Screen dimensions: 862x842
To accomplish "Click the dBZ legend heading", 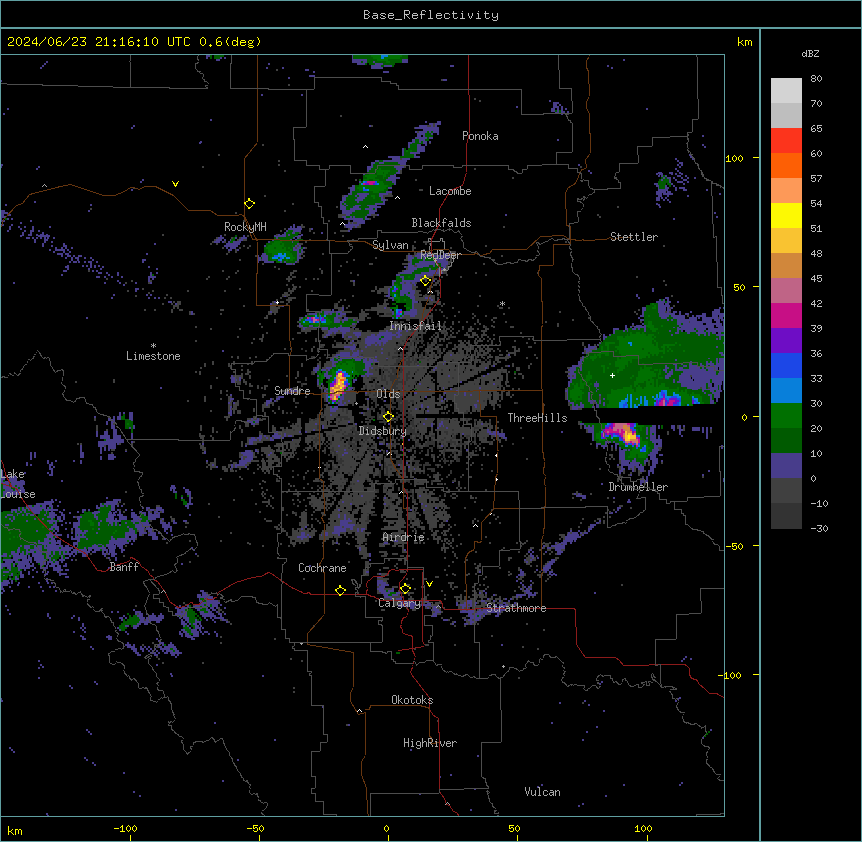I will [x=810, y=53].
